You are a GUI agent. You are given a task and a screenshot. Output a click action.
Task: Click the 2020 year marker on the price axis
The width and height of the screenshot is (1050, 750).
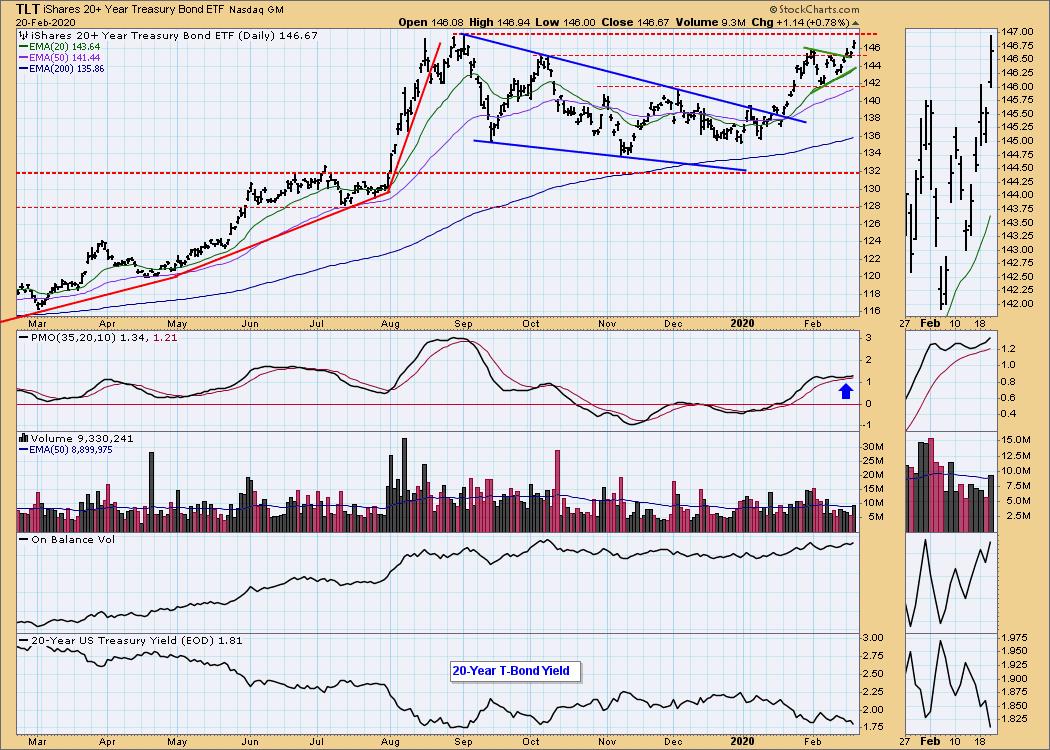(x=742, y=323)
